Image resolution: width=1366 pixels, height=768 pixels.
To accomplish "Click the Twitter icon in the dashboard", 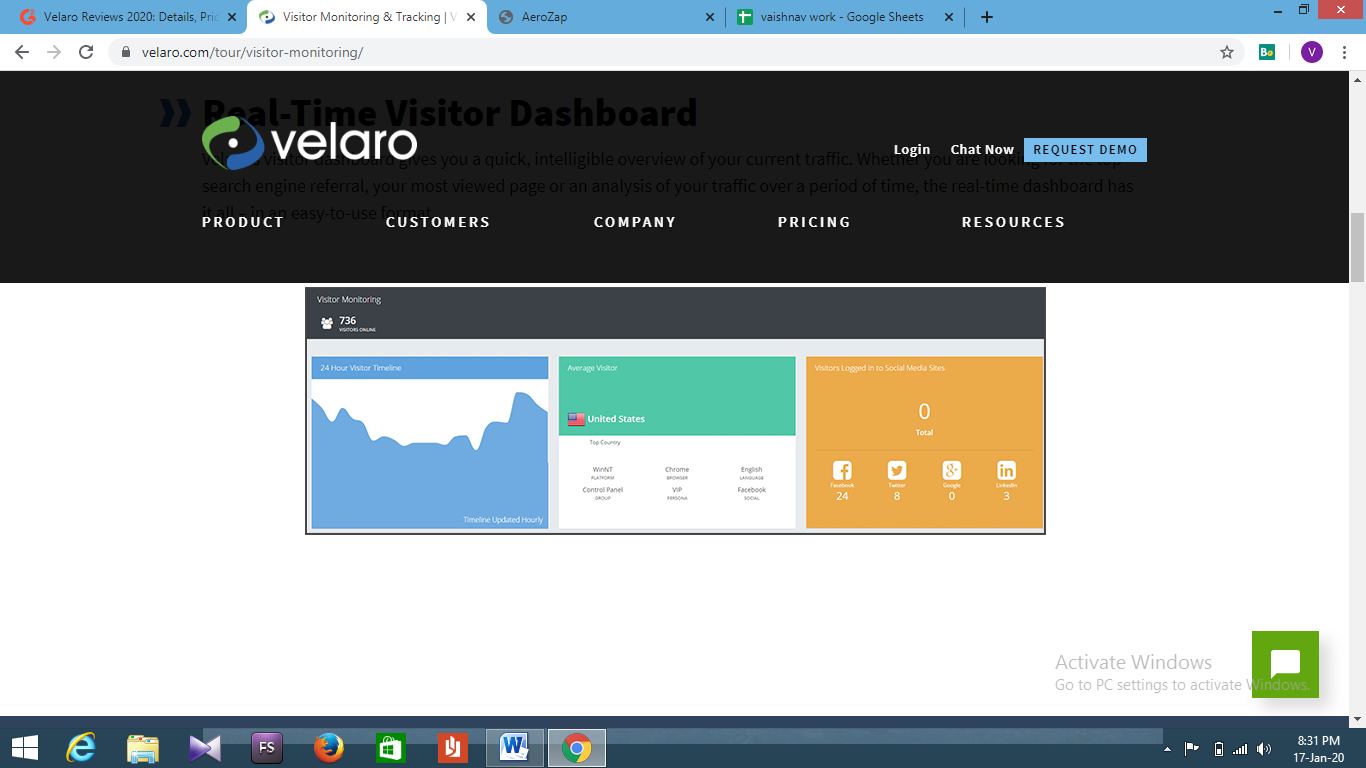I will (897, 470).
